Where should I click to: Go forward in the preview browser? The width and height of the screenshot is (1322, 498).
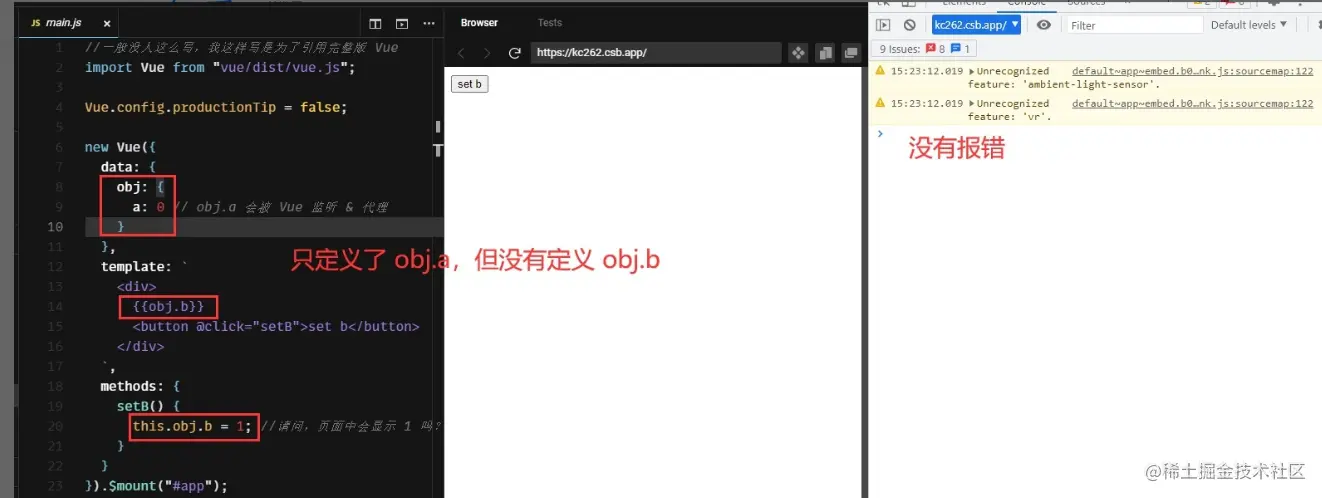pos(487,53)
